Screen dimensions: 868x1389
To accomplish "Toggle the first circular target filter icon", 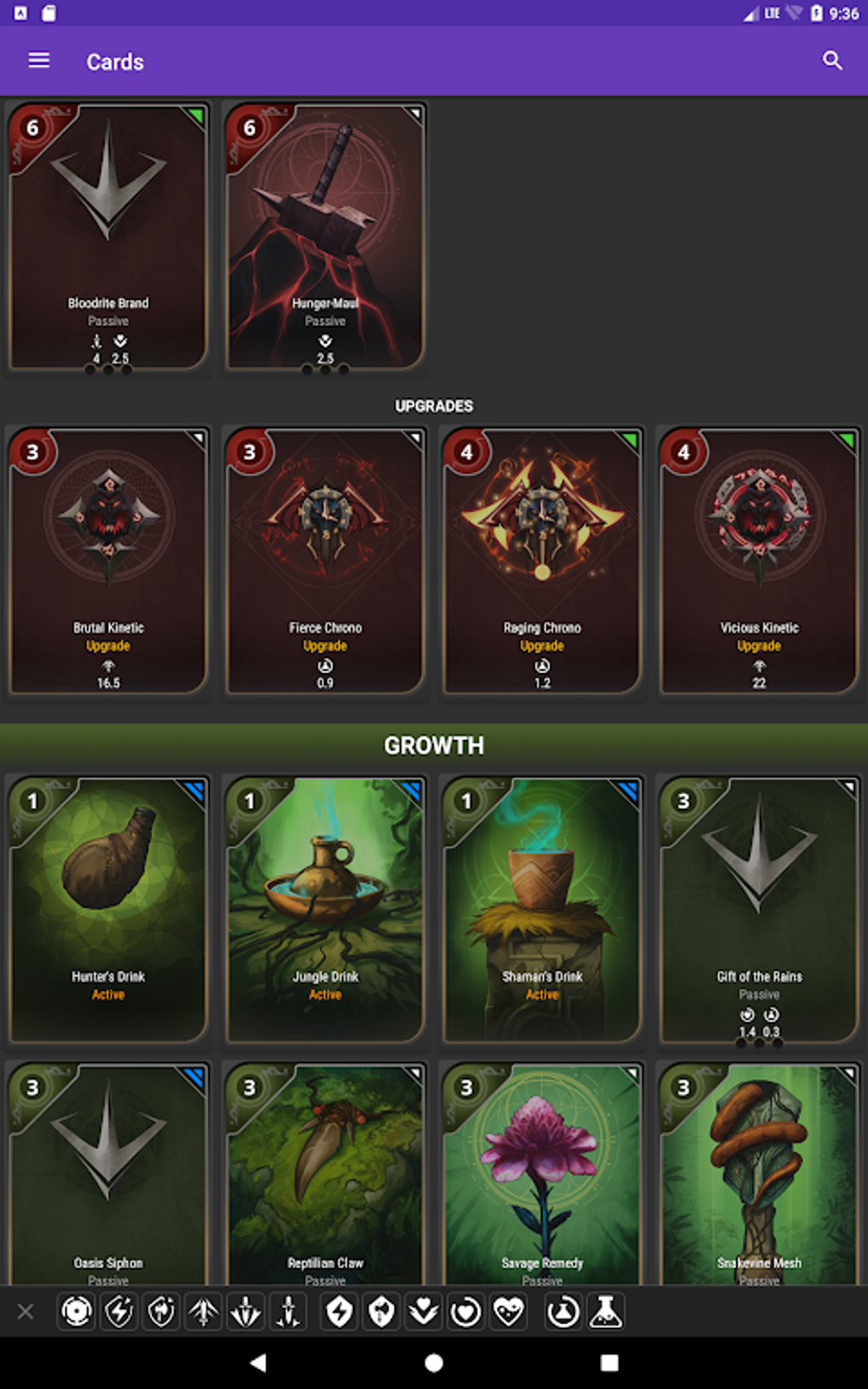I will pyautogui.click(x=77, y=1312).
